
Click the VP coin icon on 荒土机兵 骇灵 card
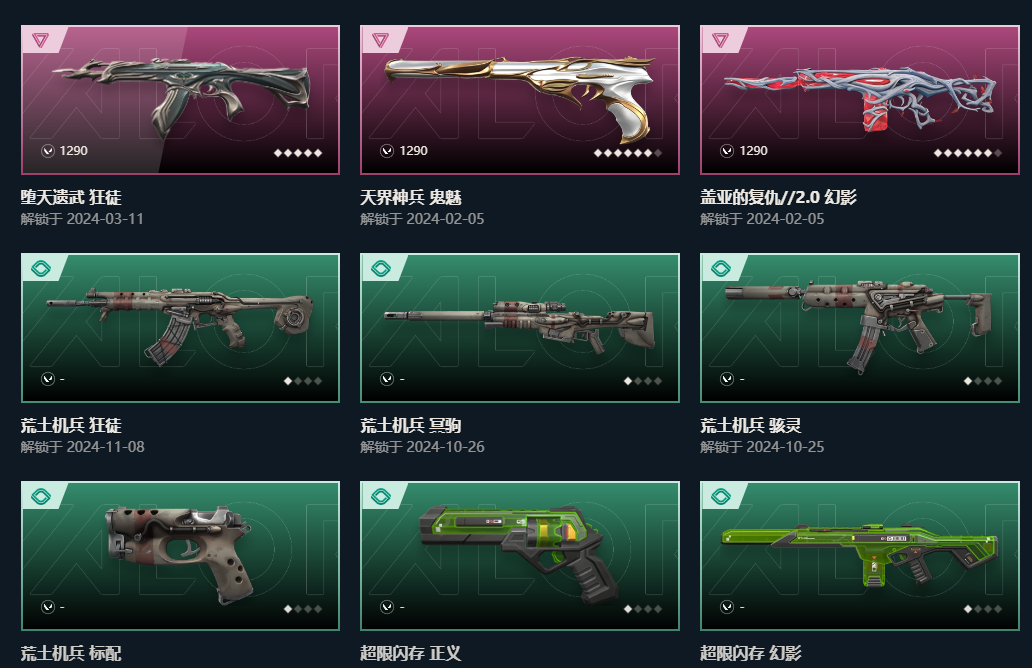click(x=727, y=379)
